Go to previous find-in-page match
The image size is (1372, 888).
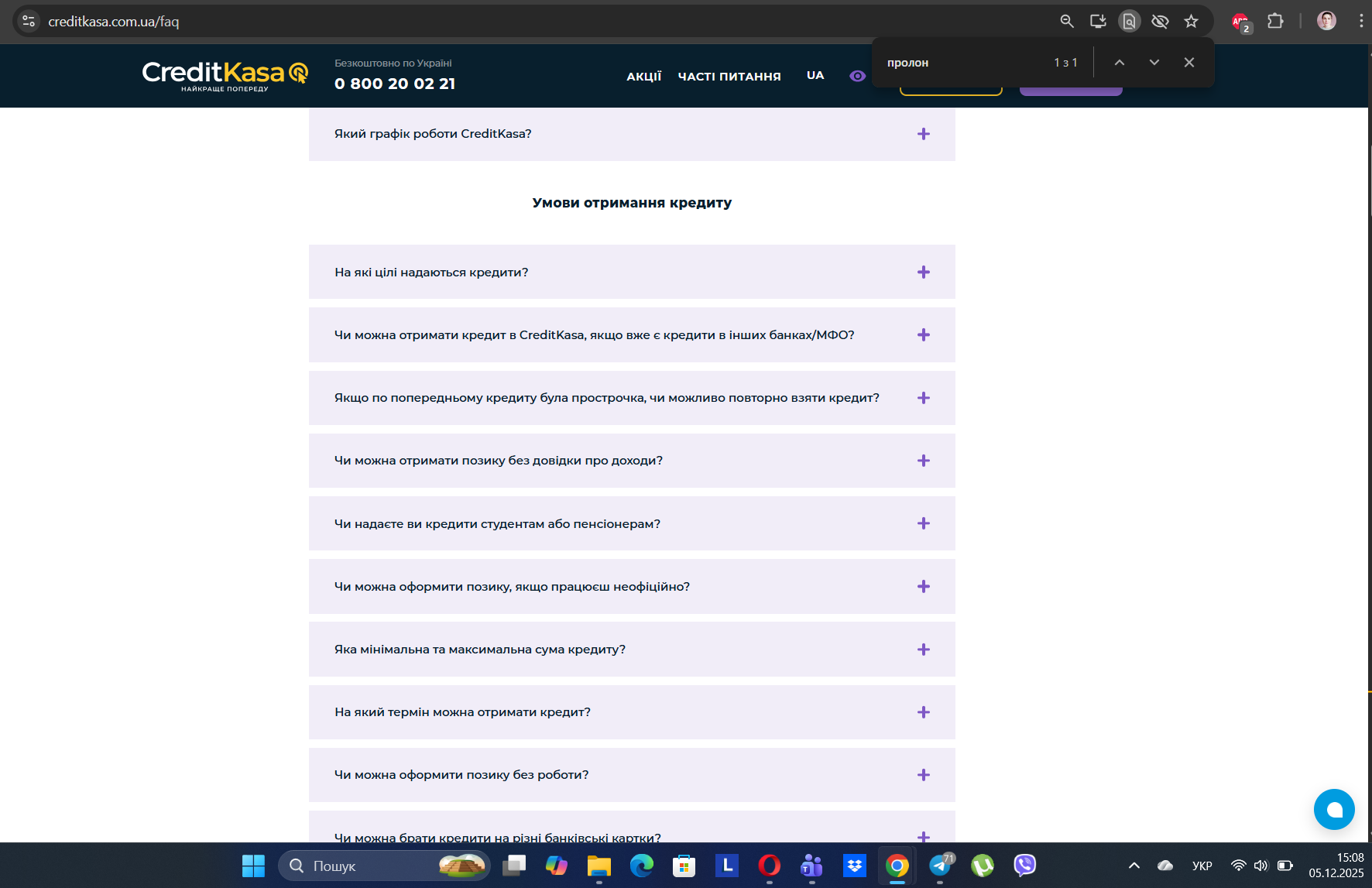point(1120,62)
